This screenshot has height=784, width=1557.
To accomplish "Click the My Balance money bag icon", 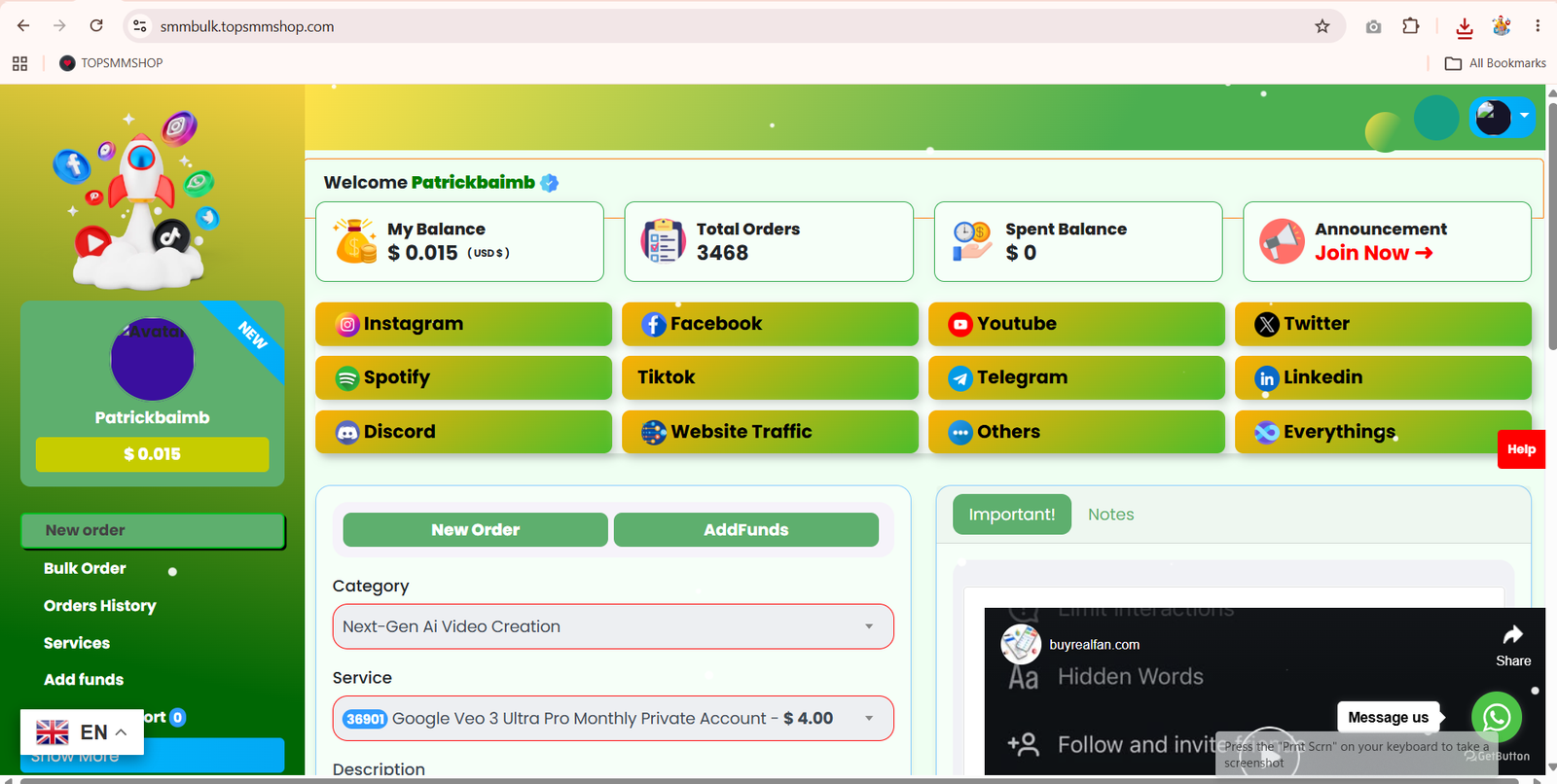I will (355, 241).
